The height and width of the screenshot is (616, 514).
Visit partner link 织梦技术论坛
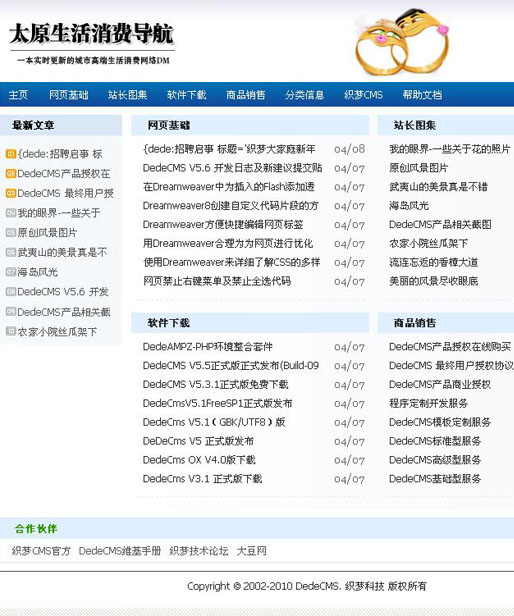pos(199,551)
